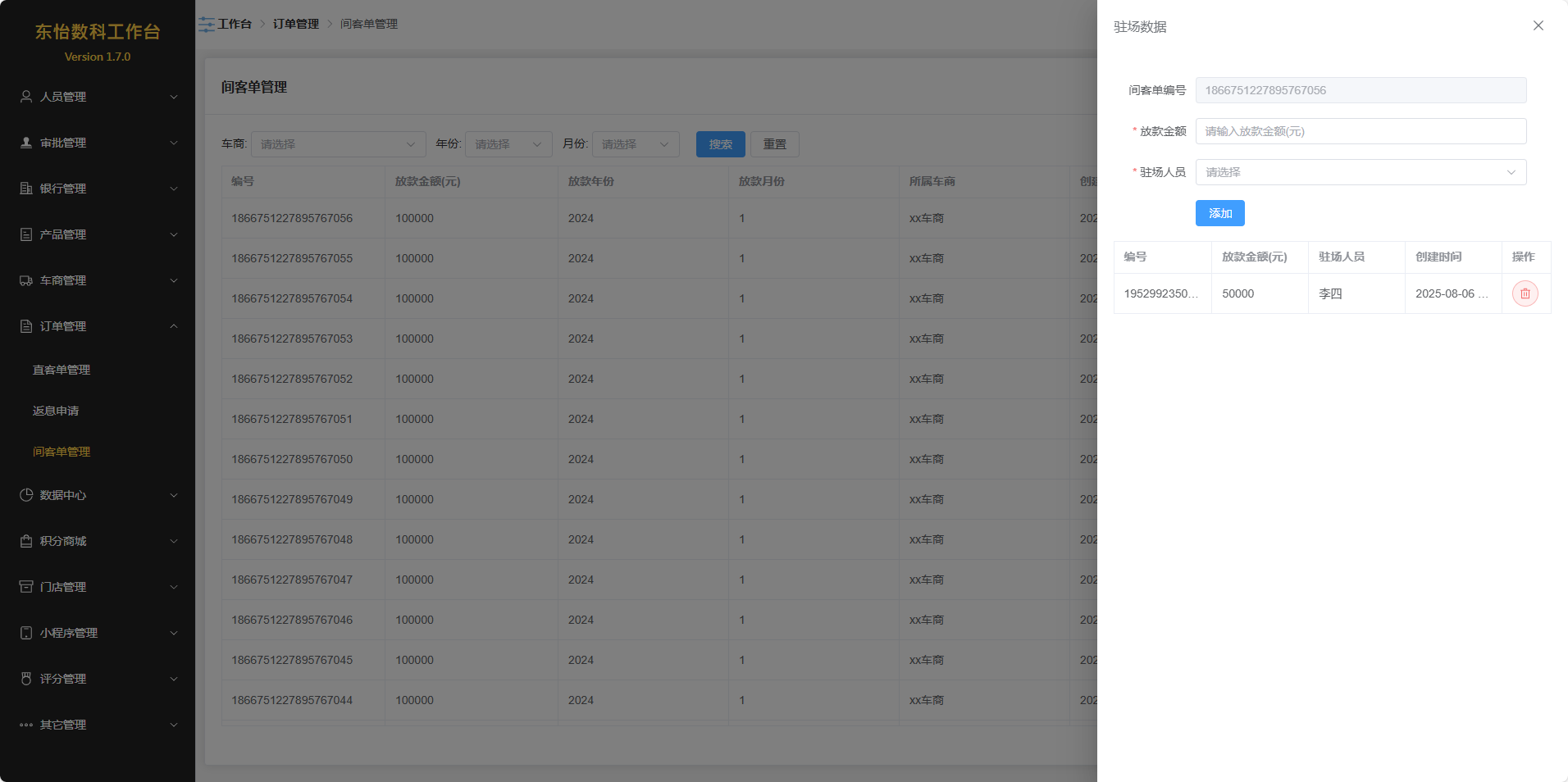Open 返息申请 submenu item

(56, 411)
